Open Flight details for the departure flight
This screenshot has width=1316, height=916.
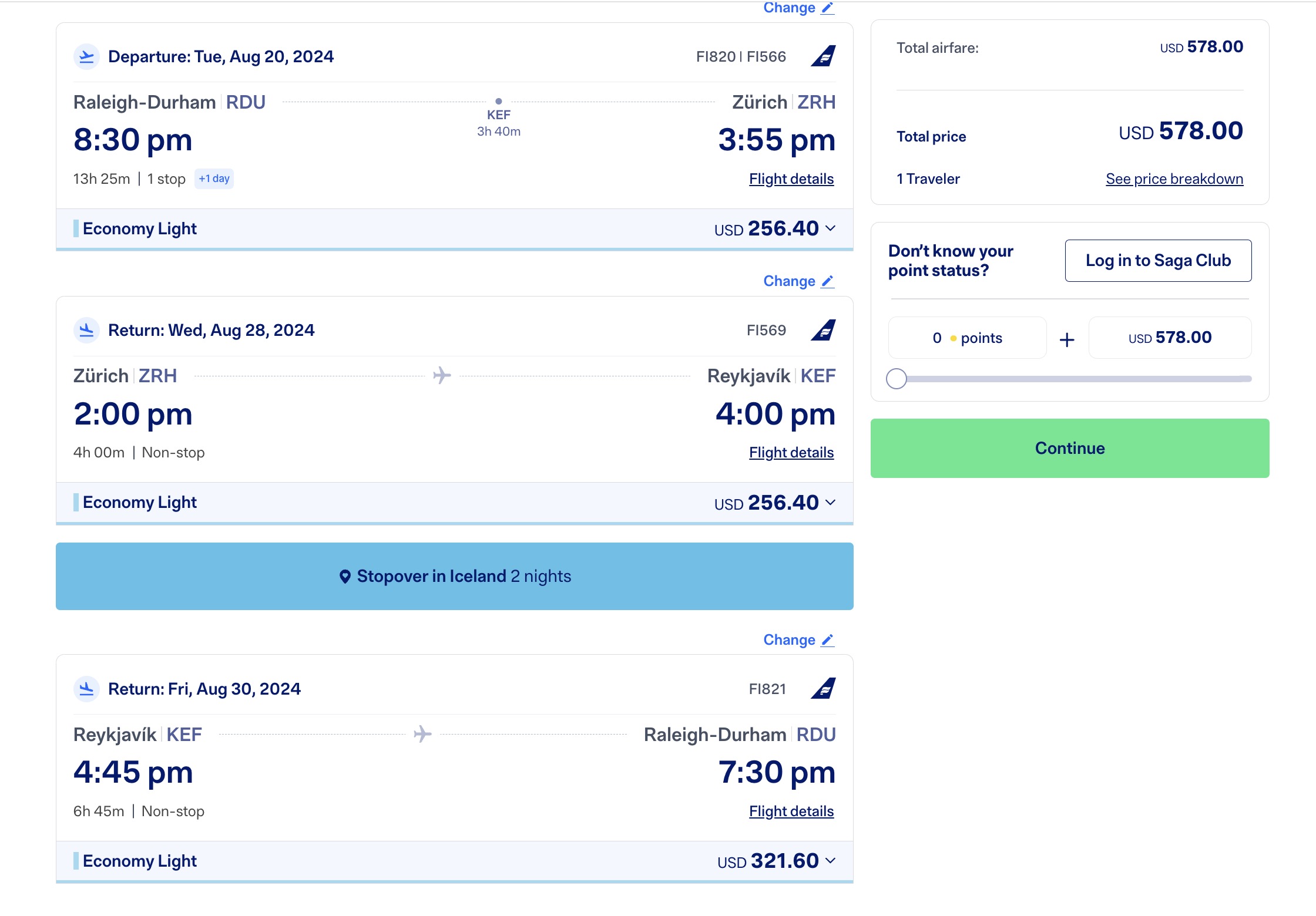click(x=791, y=179)
